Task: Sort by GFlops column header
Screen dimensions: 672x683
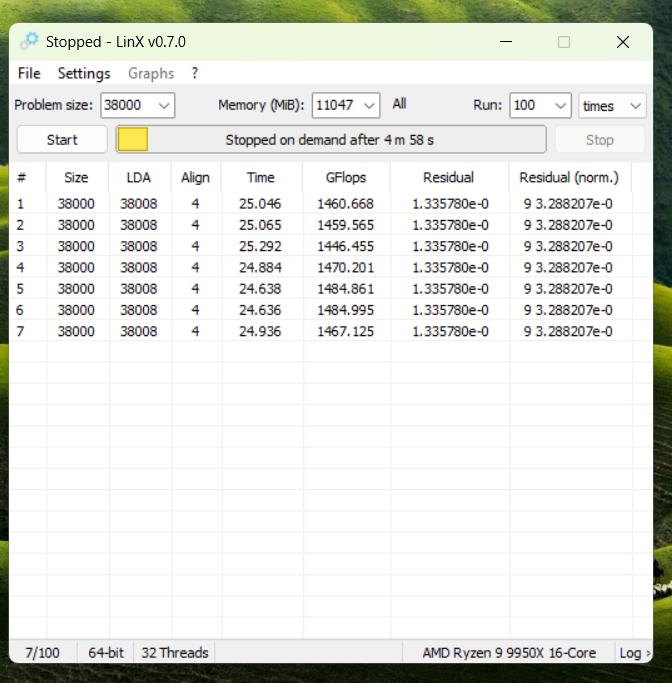Action: tap(346, 177)
